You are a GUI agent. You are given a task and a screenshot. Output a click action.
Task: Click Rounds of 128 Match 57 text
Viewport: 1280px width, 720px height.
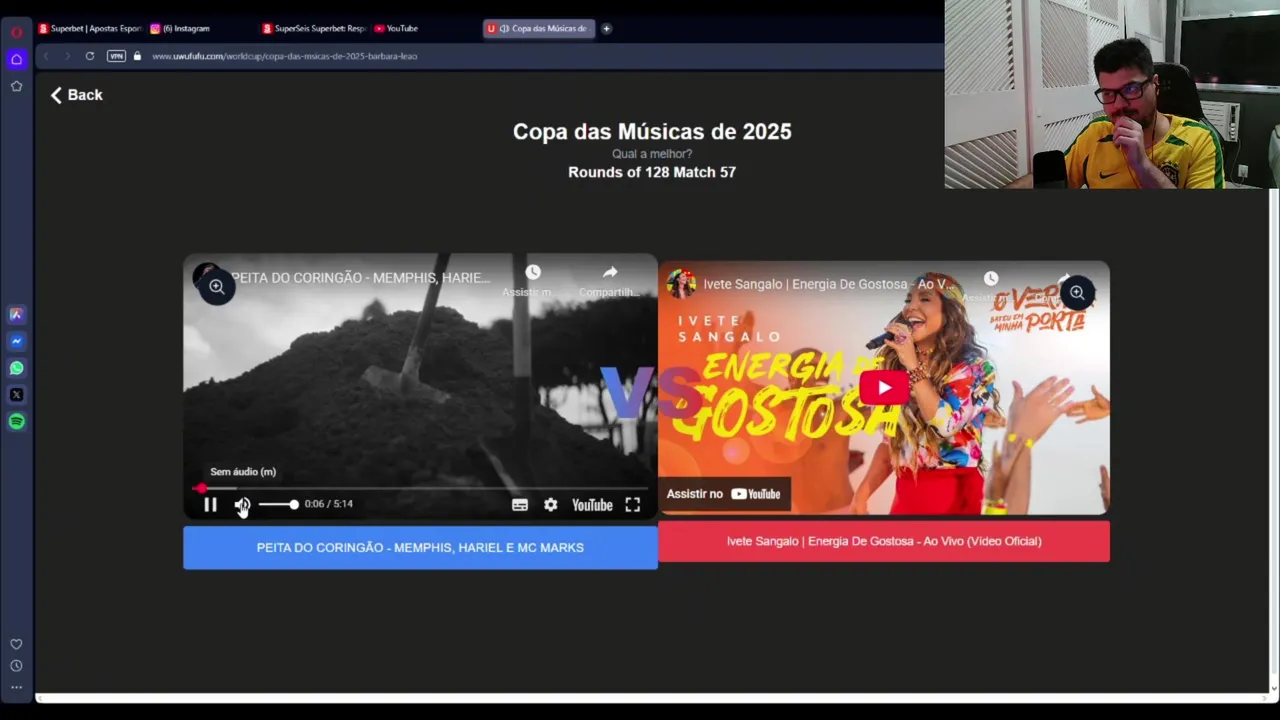[652, 172]
